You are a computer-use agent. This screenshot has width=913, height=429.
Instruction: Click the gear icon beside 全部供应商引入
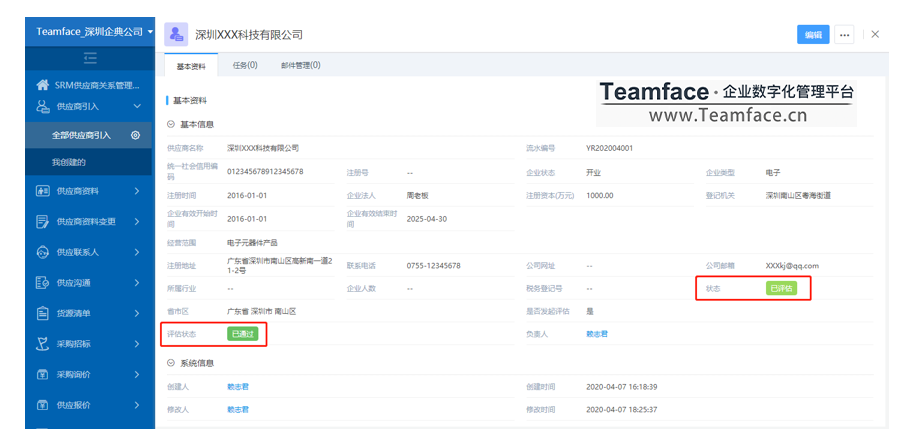click(x=135, y=135)
